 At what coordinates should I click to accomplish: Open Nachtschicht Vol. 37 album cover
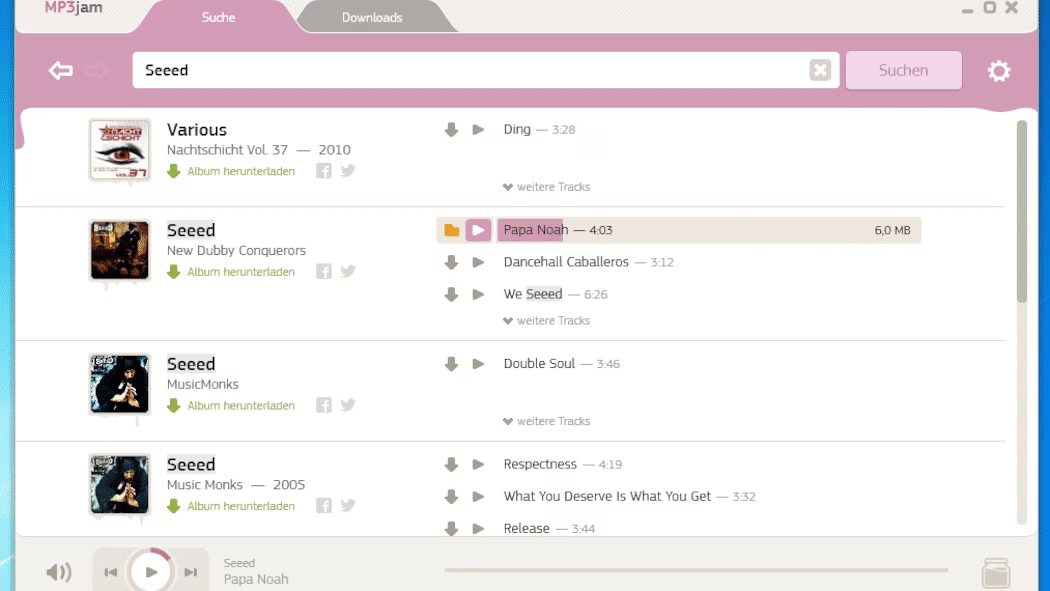click(x=120, y=150)
